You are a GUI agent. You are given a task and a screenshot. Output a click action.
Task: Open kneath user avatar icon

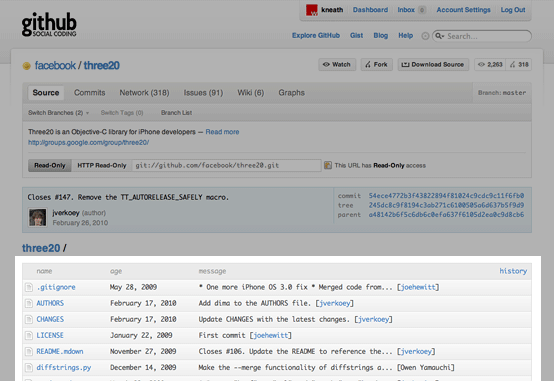312,10
